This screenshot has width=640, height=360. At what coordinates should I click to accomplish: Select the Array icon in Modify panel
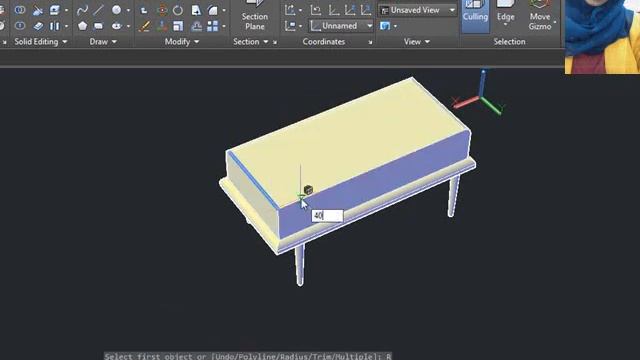coord(213,26)
